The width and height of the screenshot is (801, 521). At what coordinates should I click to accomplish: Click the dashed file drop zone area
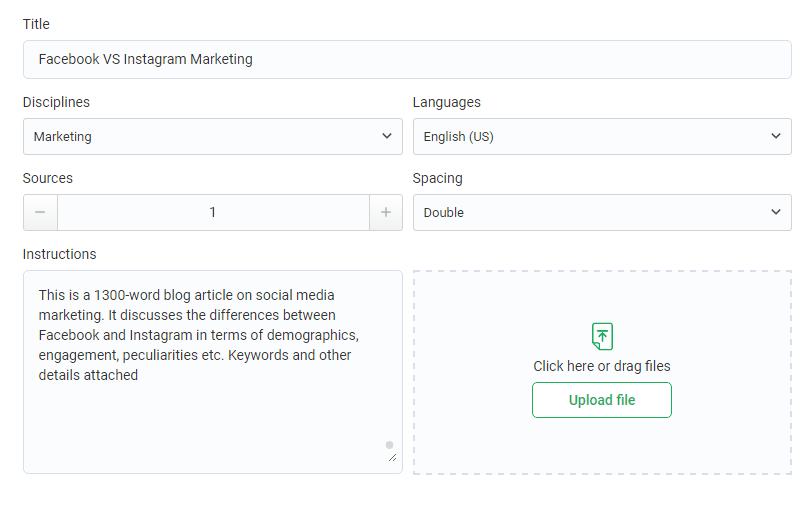[x=602, y=372]
